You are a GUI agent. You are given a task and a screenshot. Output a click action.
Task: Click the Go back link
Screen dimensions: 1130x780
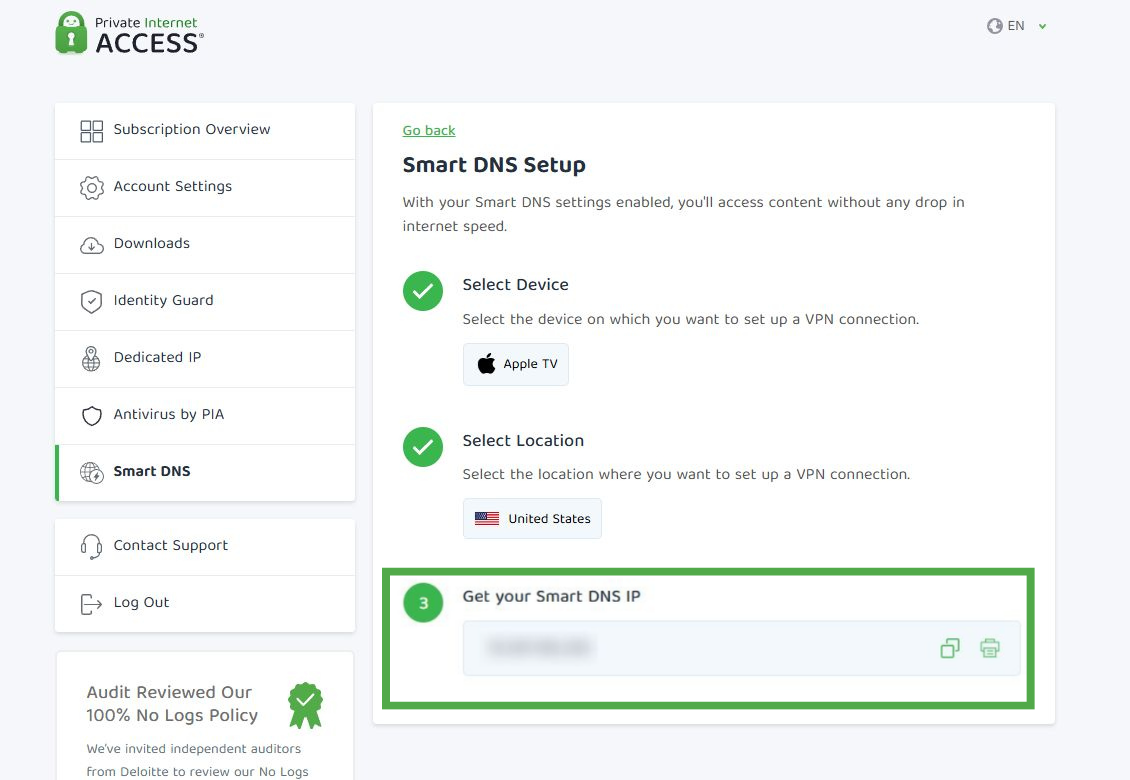(x=429, y=130)
